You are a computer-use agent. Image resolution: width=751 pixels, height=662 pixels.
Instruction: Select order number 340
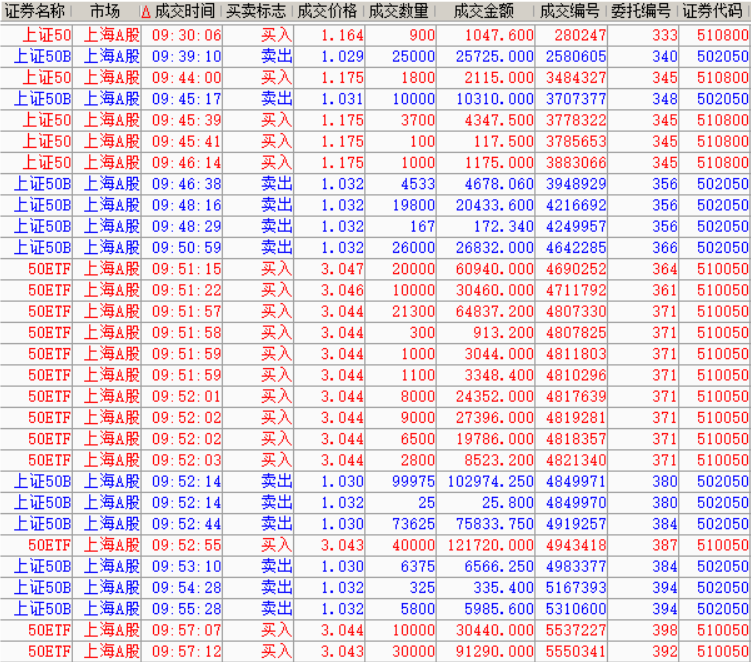click(x=665, y=57)
